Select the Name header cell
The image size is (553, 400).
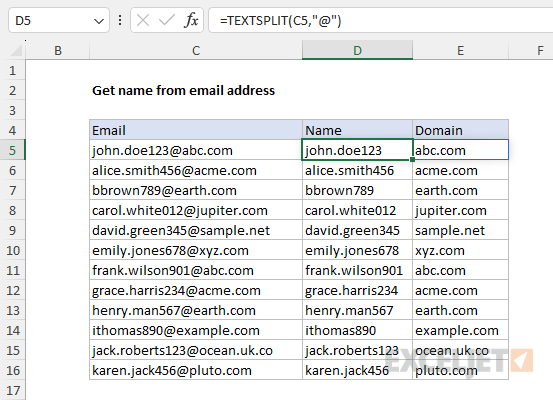point(357,130)
